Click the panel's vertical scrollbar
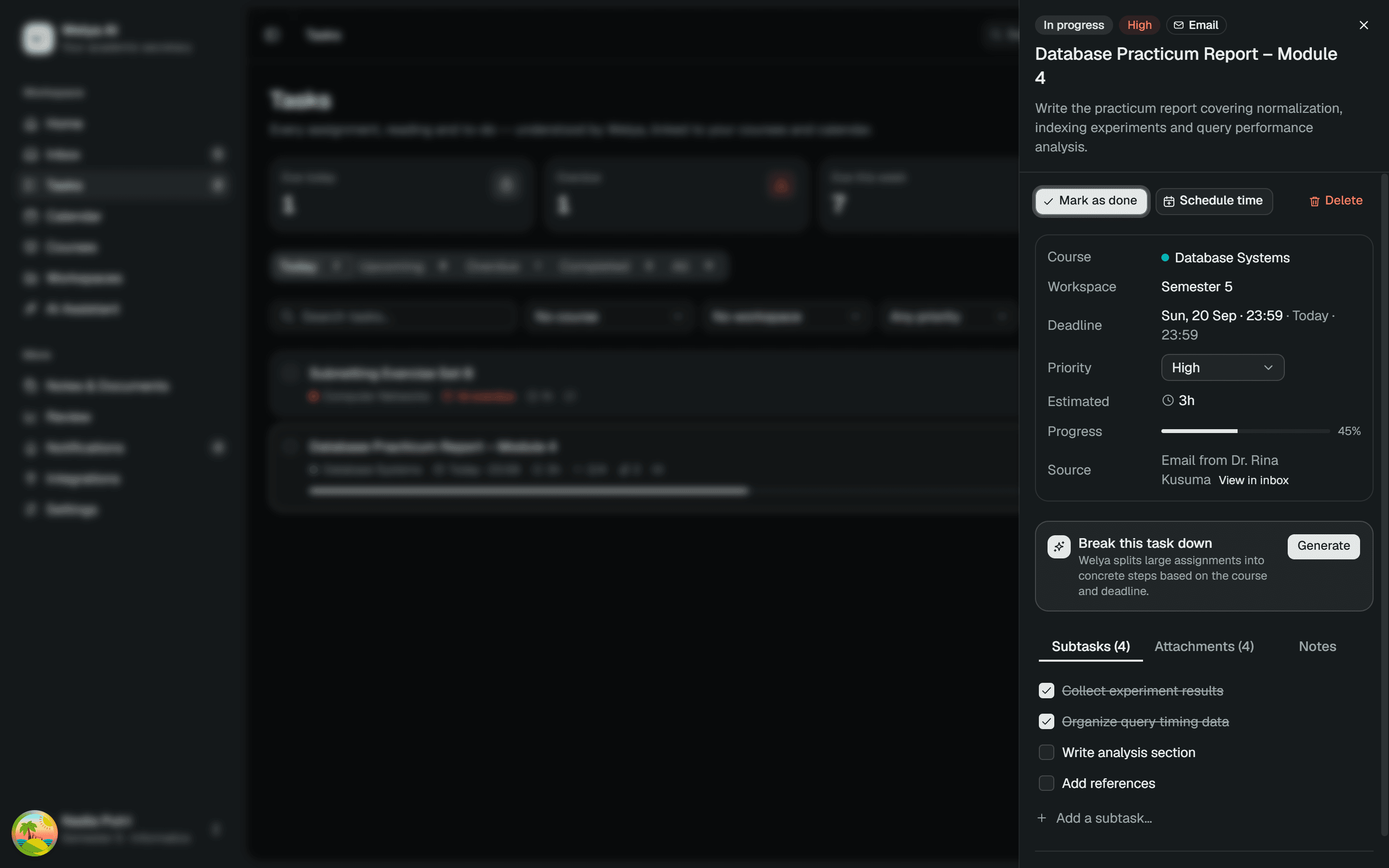The height and width of the screenshot is (868, 1389). 1383,505
